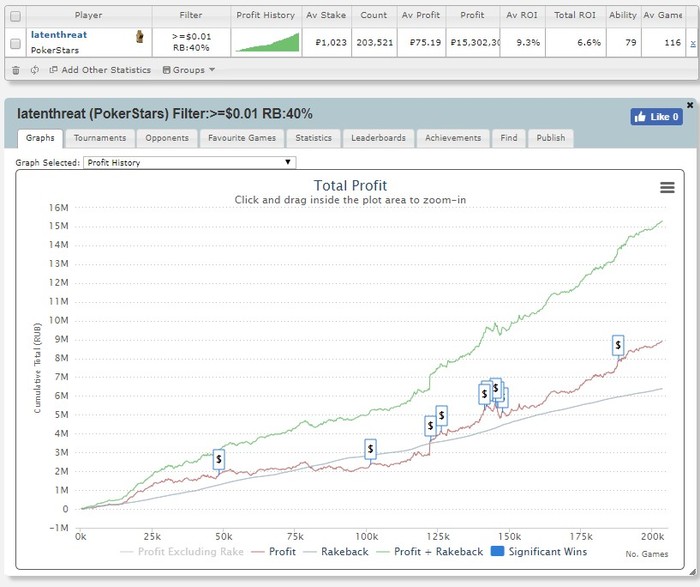Toggle the Profit legend series
The width and height of the screenshot is (700, 587).
pyautogui.click(x=274, y=552)
